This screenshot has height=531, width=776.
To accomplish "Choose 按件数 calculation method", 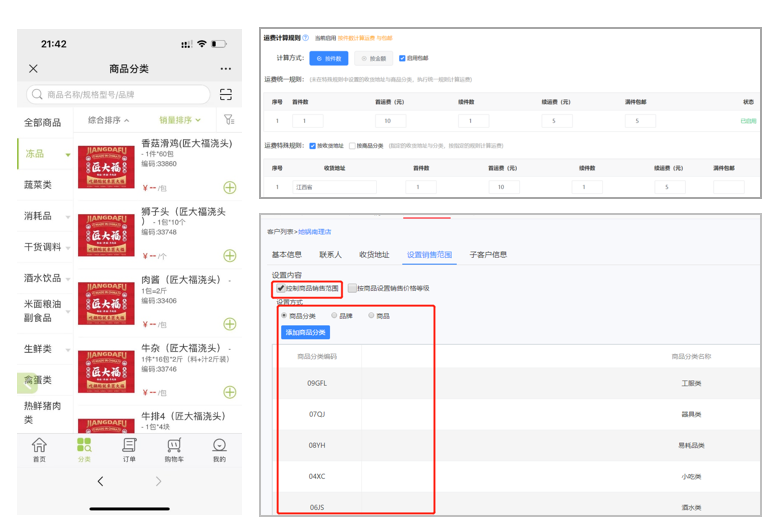I will click(x=329, y=58).
